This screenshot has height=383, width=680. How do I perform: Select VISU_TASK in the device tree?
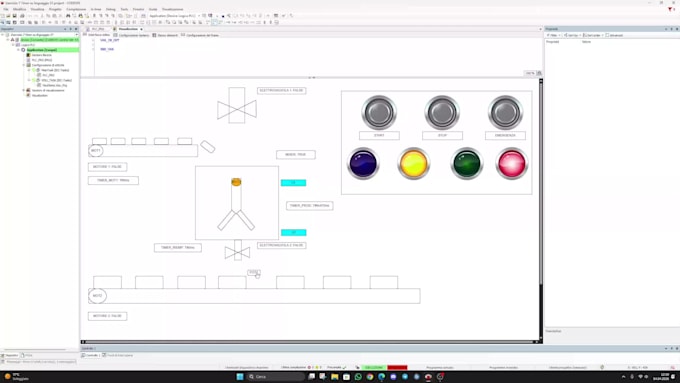(56, 80)
